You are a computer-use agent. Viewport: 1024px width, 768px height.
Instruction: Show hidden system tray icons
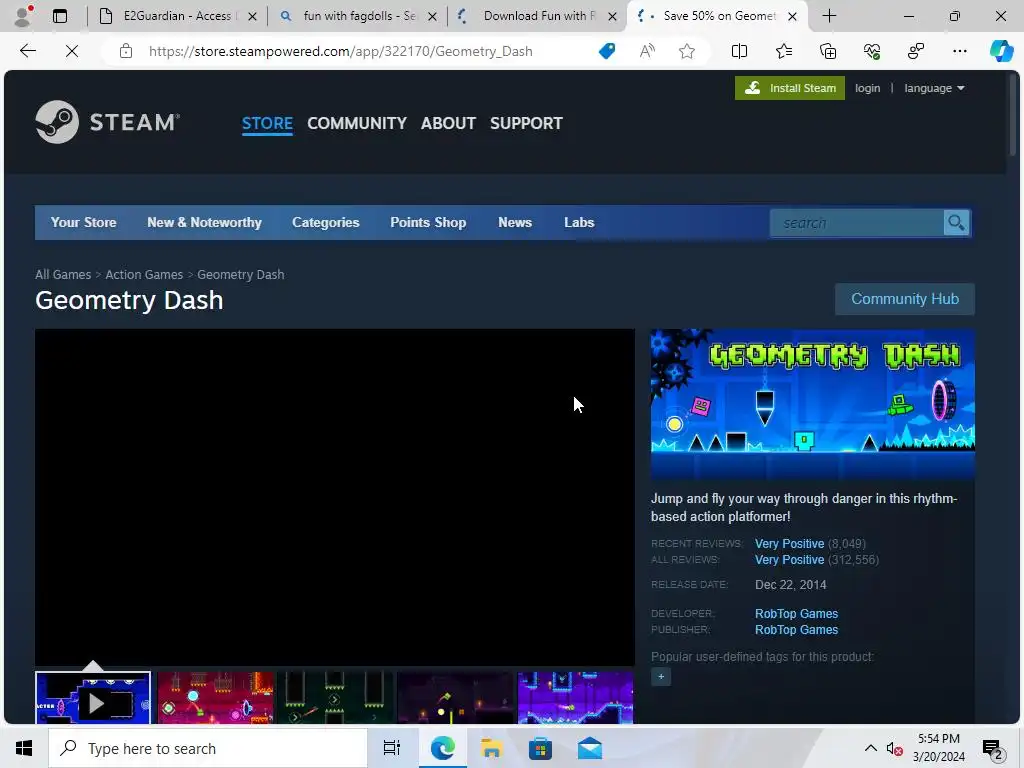click(871, 748)
